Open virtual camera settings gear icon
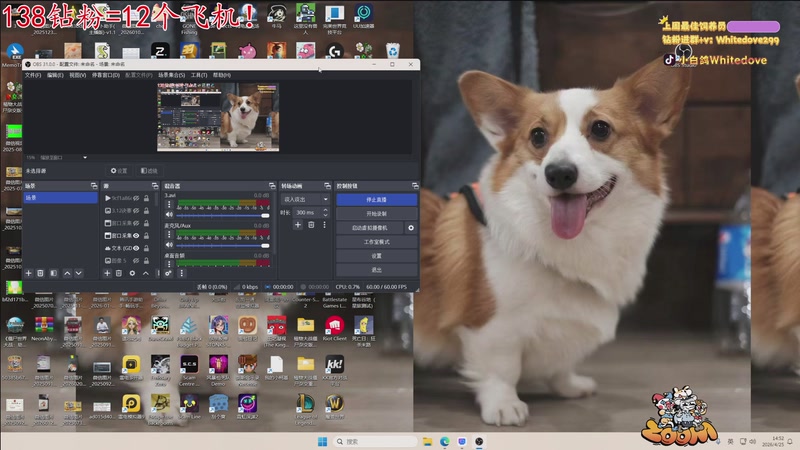This screenshot has height=450, width=800. pos(410,228)
